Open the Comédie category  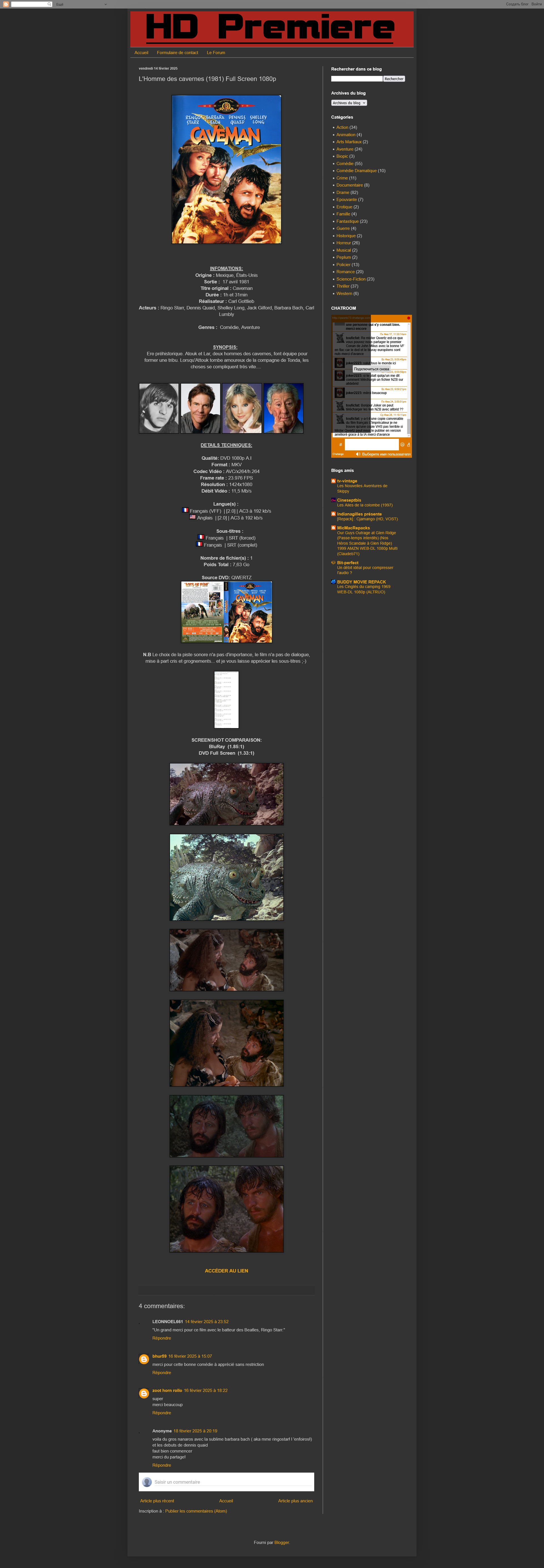tap(345, 164)
